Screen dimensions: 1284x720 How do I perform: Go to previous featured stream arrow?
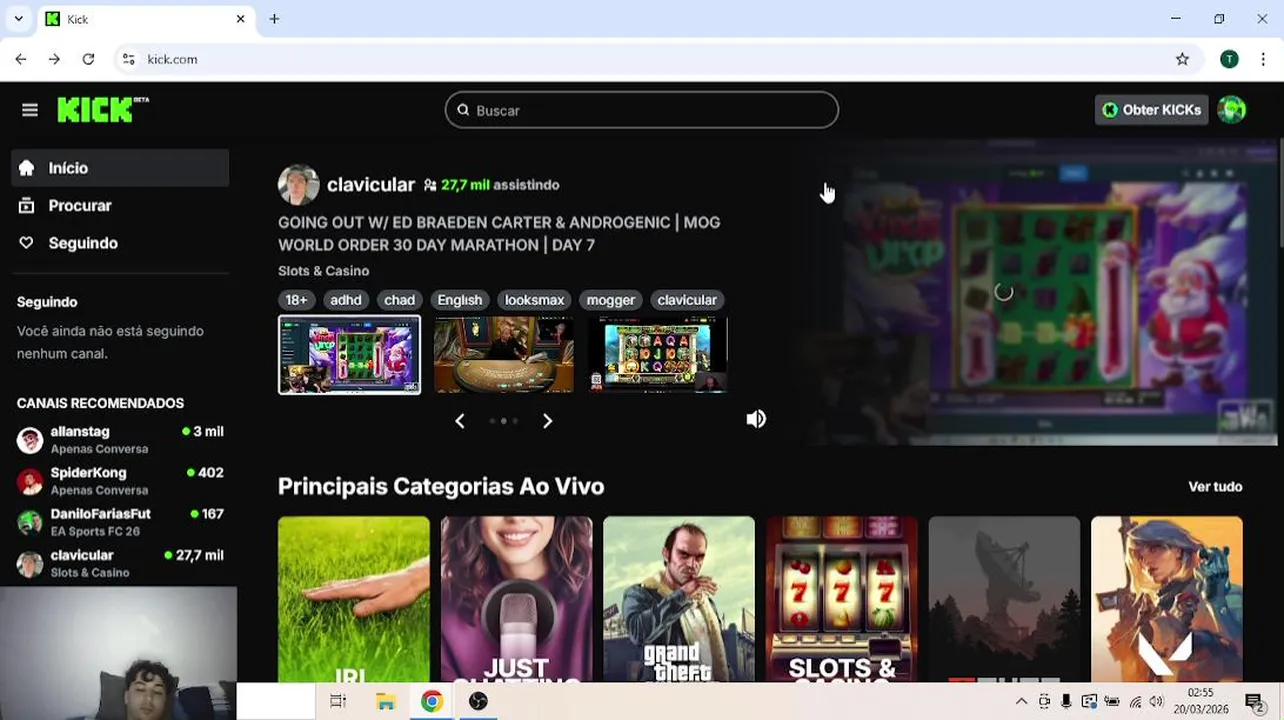460,421
